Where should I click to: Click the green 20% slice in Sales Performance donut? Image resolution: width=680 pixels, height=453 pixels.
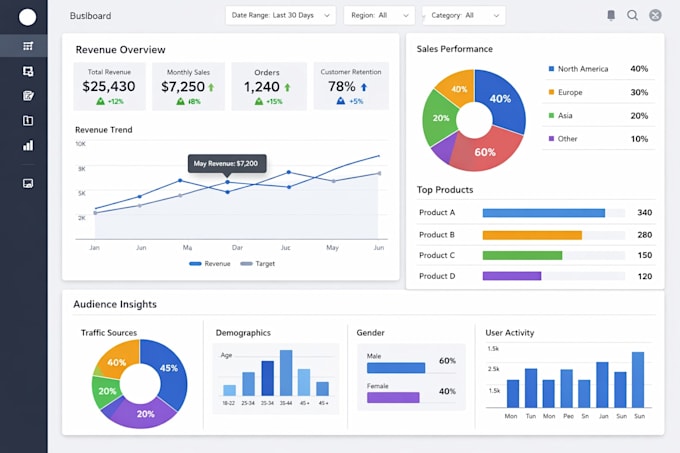click(x=439, y=118)
